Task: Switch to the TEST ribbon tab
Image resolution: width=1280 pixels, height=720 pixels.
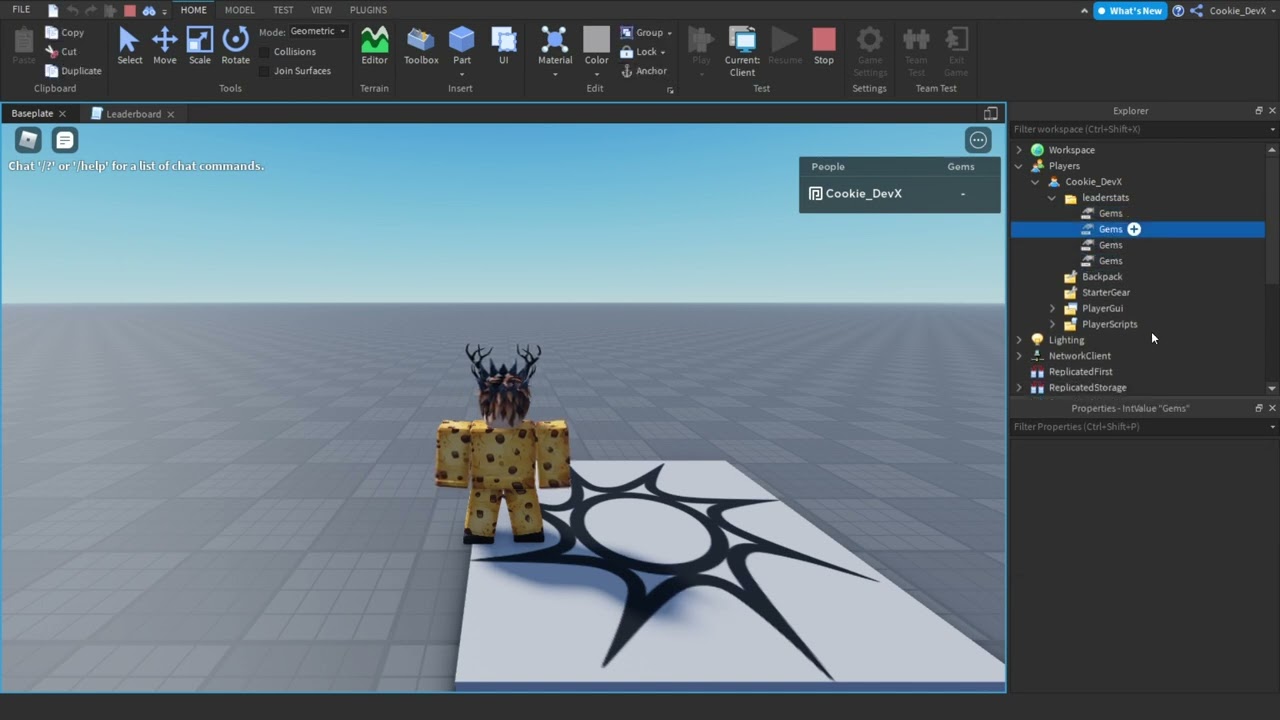Action: point(283,10)
